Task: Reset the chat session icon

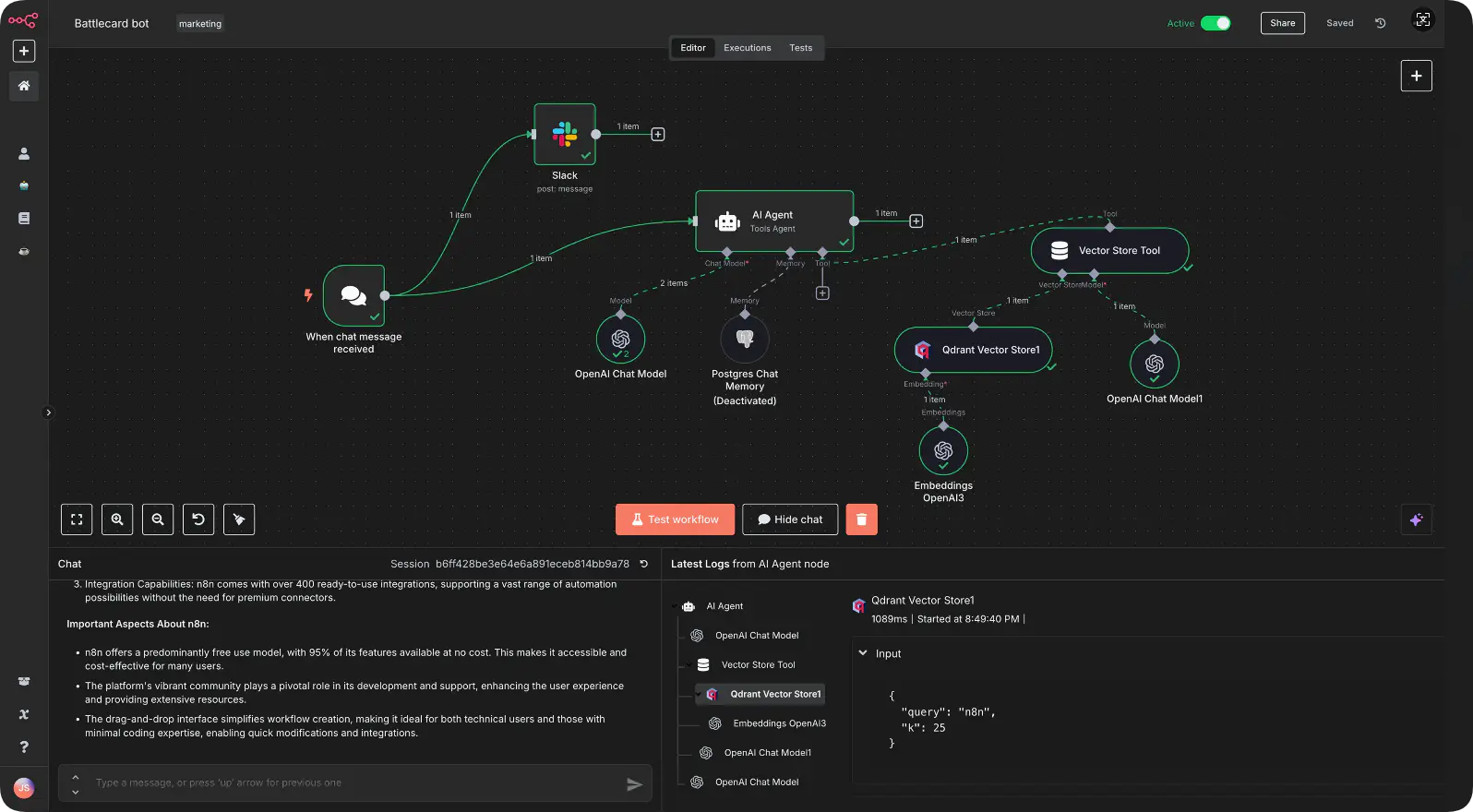Action: pyautogui.click(x=644, y=564)
